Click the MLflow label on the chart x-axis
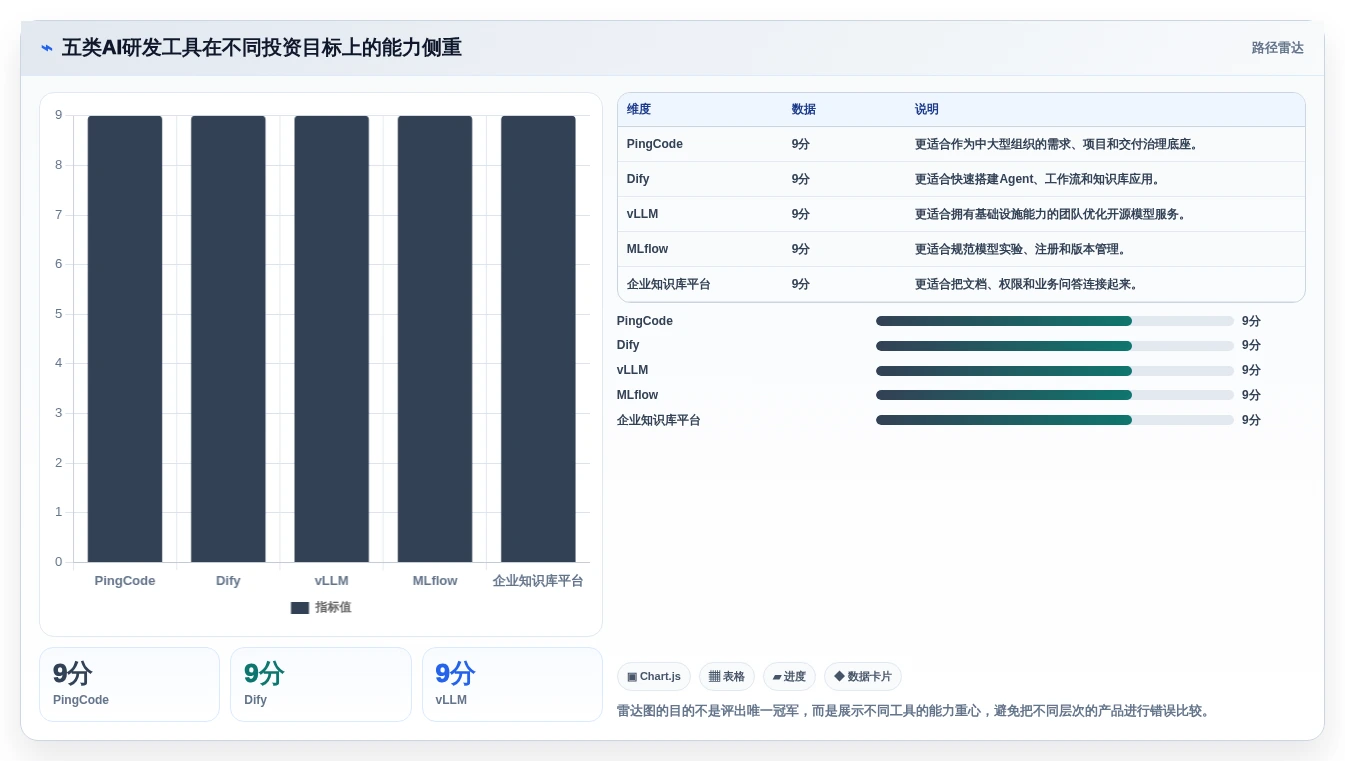The height and width of the screenshot is (761, 1345). (x=435, y=581)
